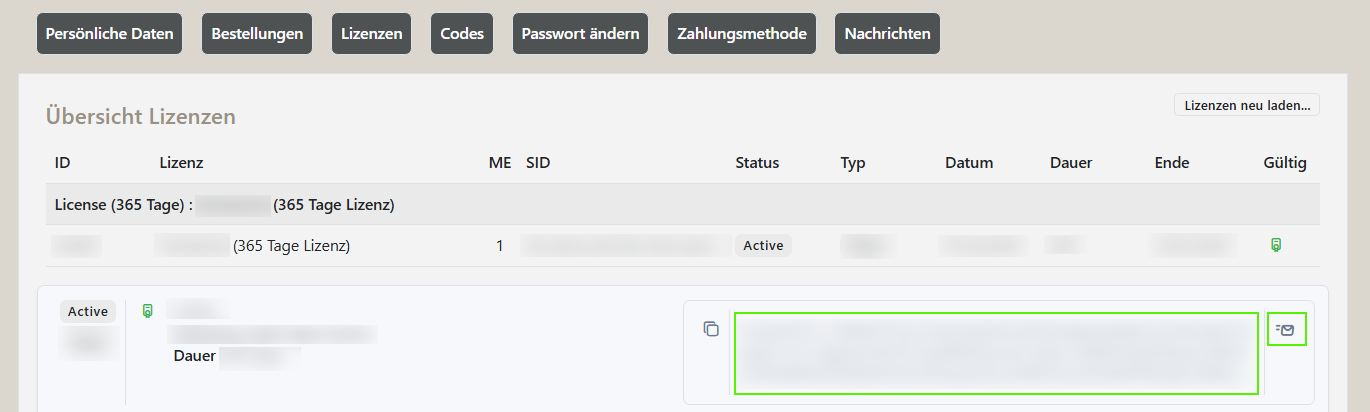This screenshot has width=1370, height=412.
Task: Copy the license key with the copy icon
Action: [711, 329]
